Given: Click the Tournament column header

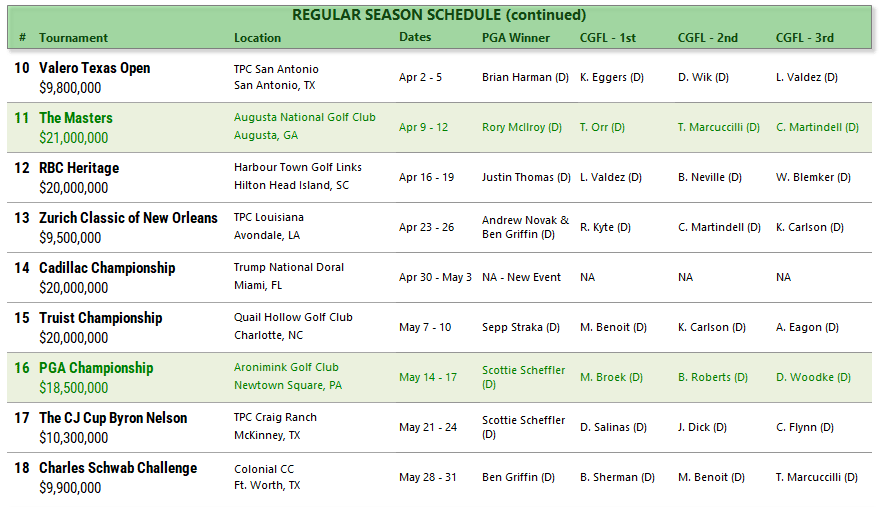Looking at the screenshot, I should tap(73, 38).
